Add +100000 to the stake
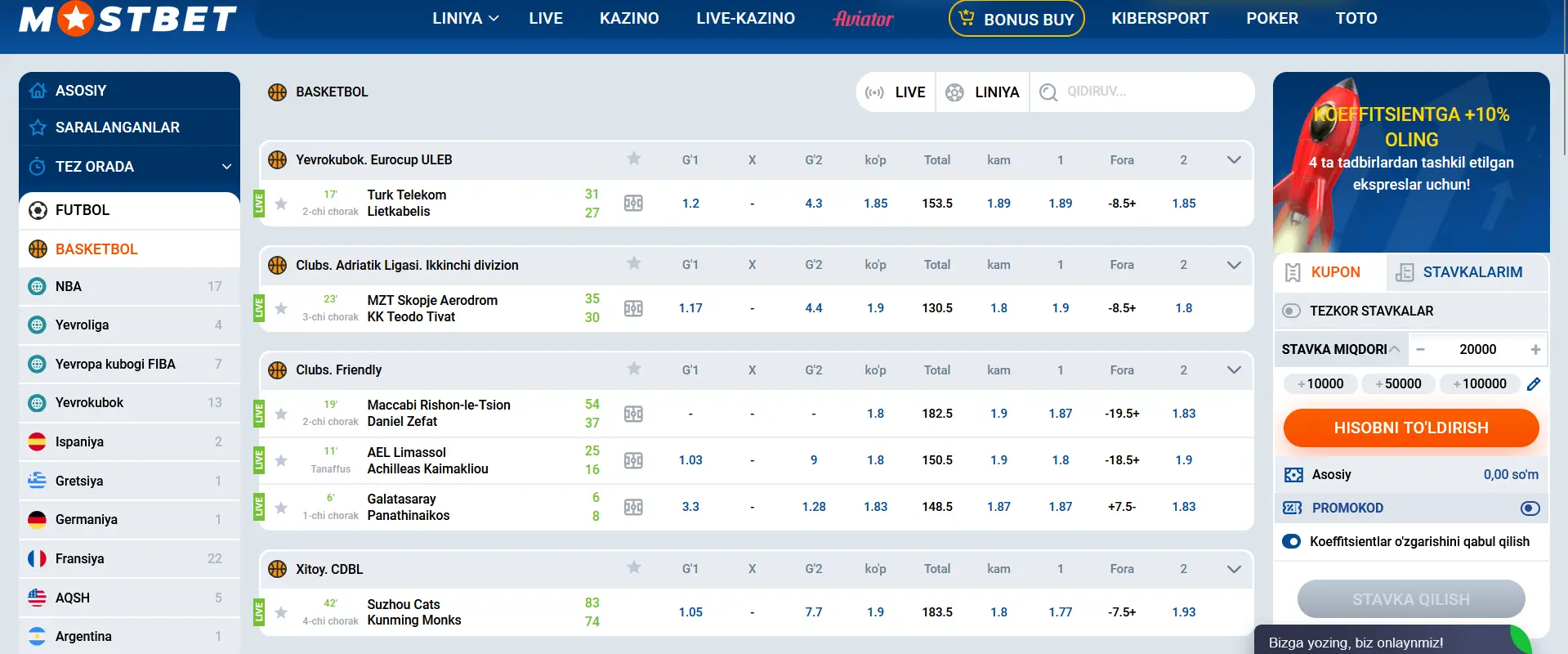 click(x=1480, y=383)
